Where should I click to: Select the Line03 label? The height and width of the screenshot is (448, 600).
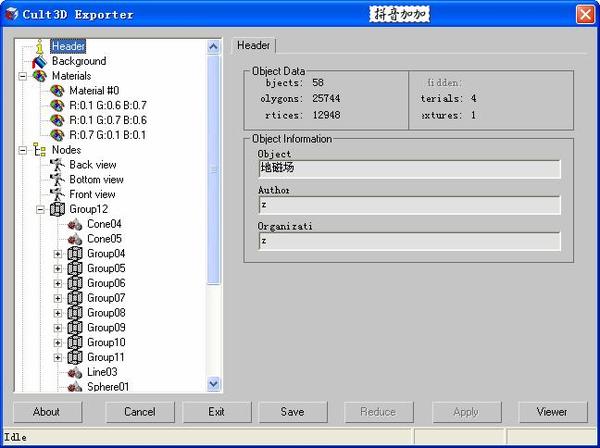102,372
